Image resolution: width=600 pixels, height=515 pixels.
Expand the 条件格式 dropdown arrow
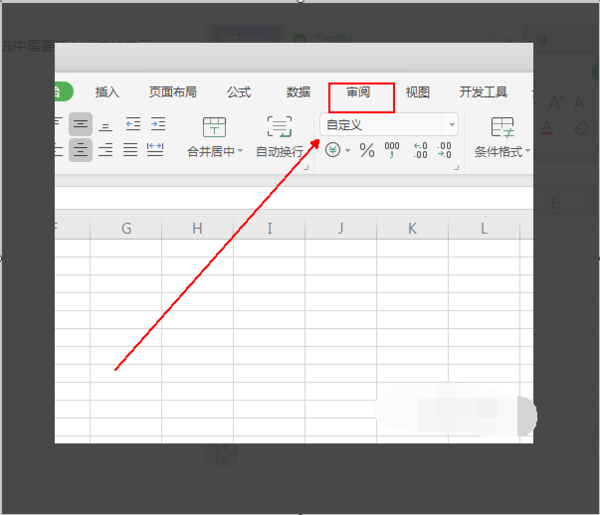[x=528, y=151]
